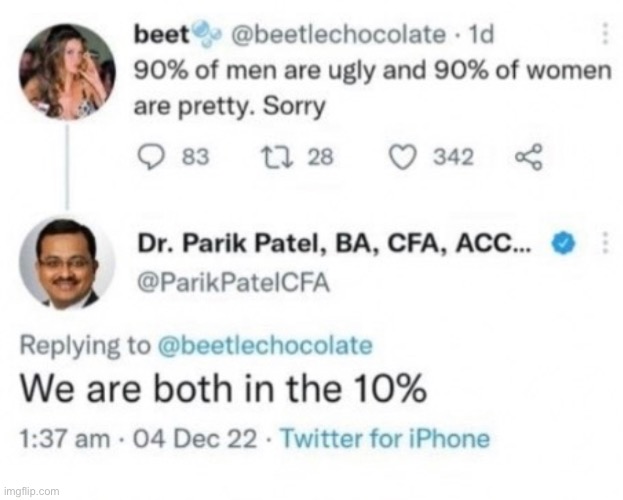Click the Twitter for iPhone link
The image size is (623, 500).
tap(385, 439)
